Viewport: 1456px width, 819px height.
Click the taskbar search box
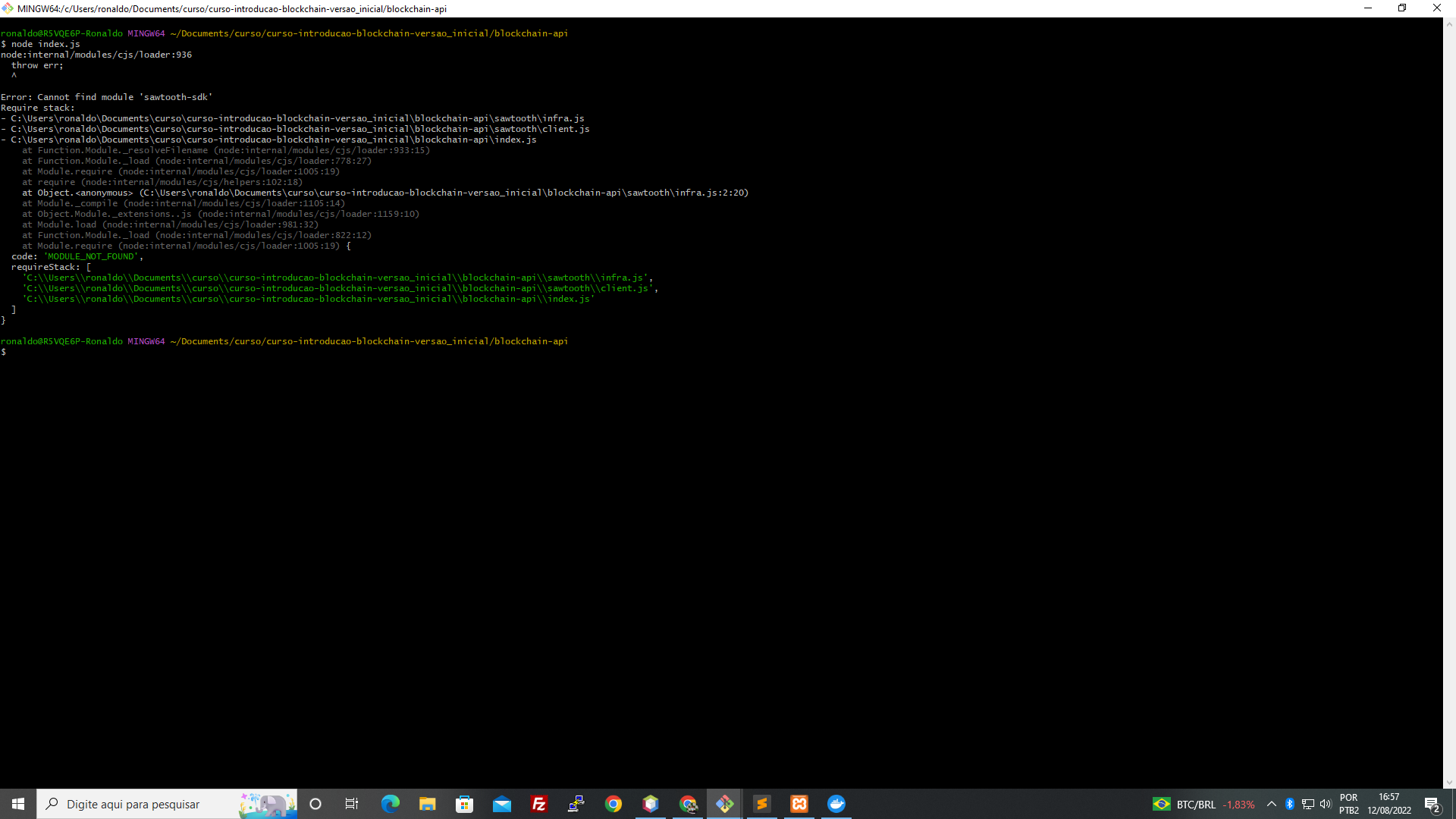(167, 804)
